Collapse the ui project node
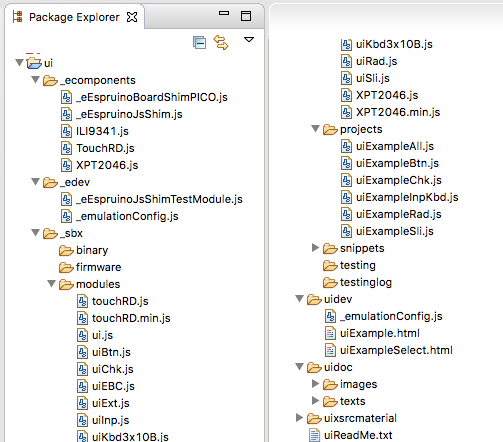Viewport: 503px width, 442px height. [x=19, y=62]
